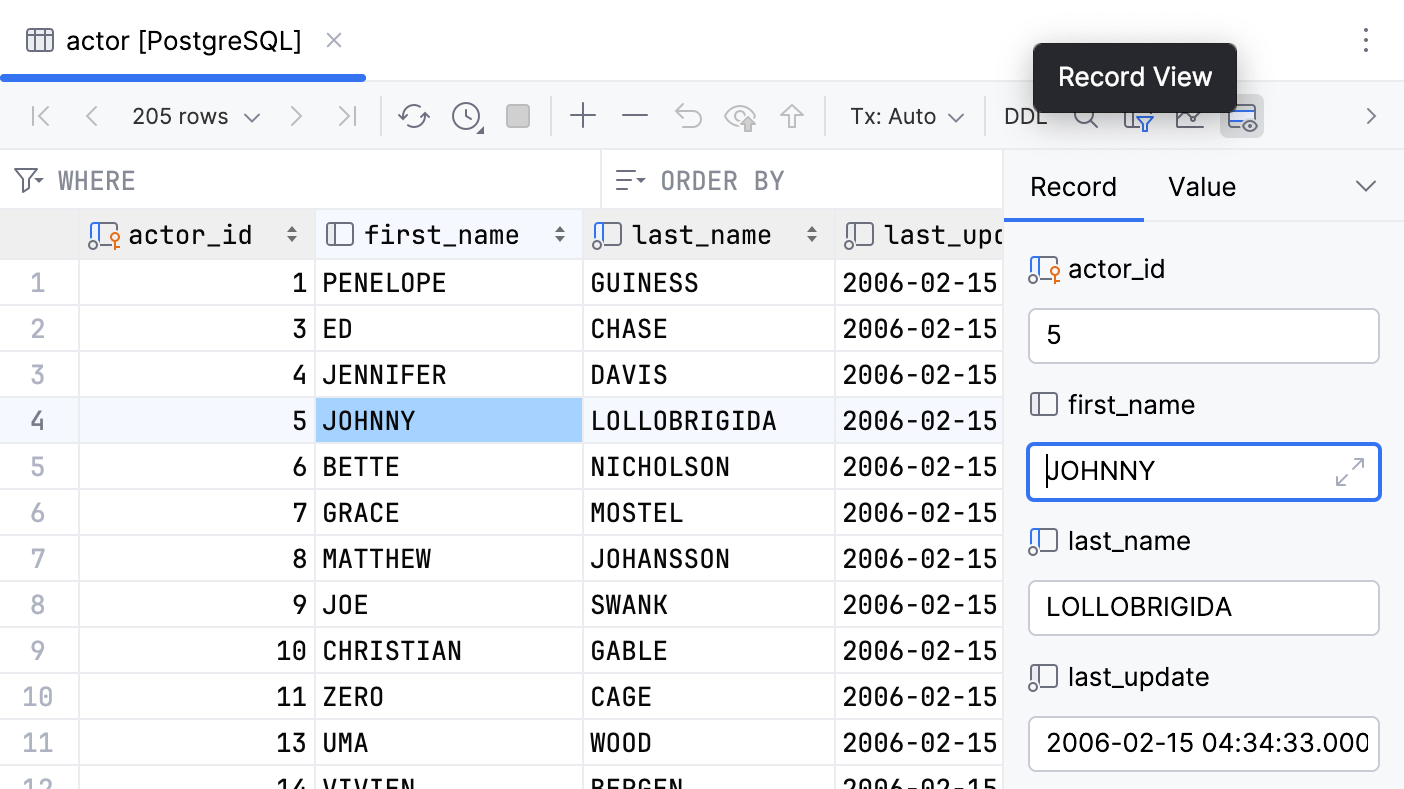Click the Show Chart icon in toolbar
This screenshot has height=789, width=1404.
click(x=1190, y=119)
